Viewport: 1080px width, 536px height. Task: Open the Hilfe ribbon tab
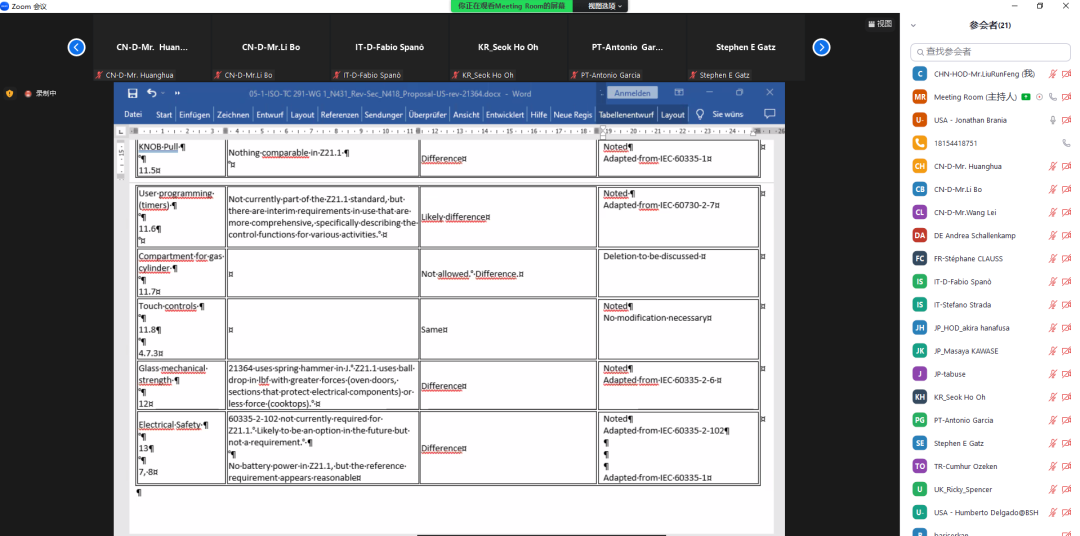(539, 115)
